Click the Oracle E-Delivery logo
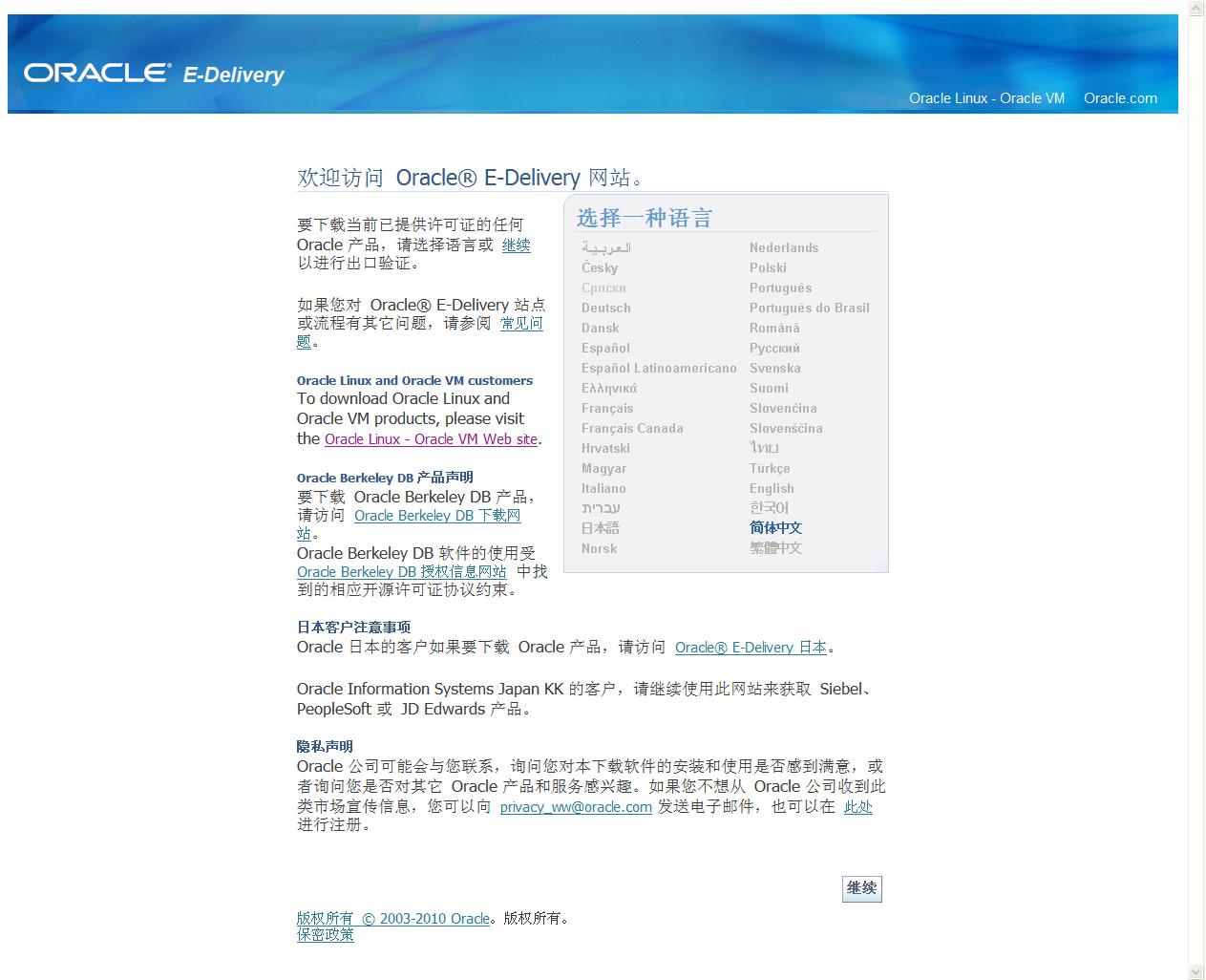 tap(154, 74)
